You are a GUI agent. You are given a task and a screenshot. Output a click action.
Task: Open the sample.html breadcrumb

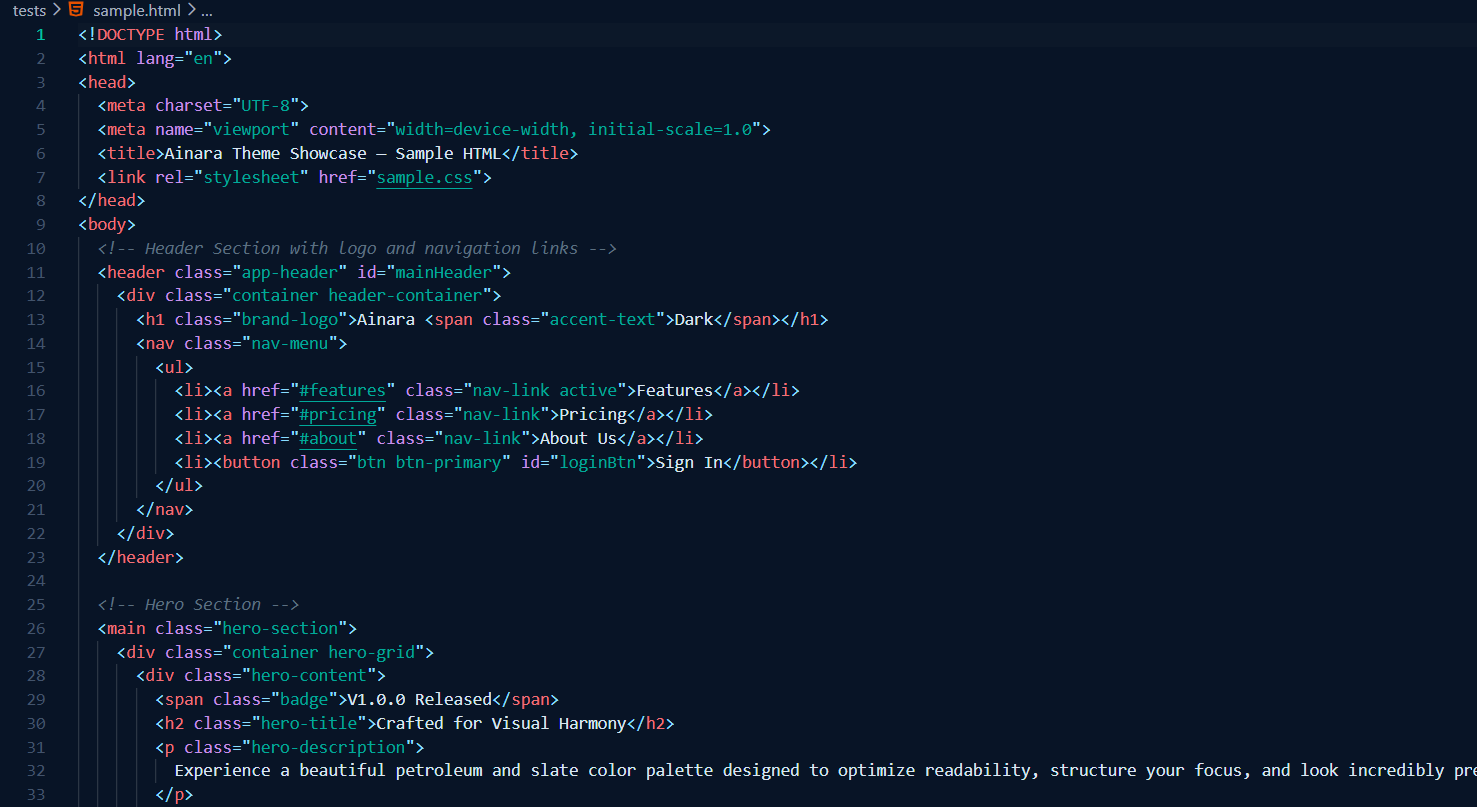pyautogui.click(x=137, y=10)
